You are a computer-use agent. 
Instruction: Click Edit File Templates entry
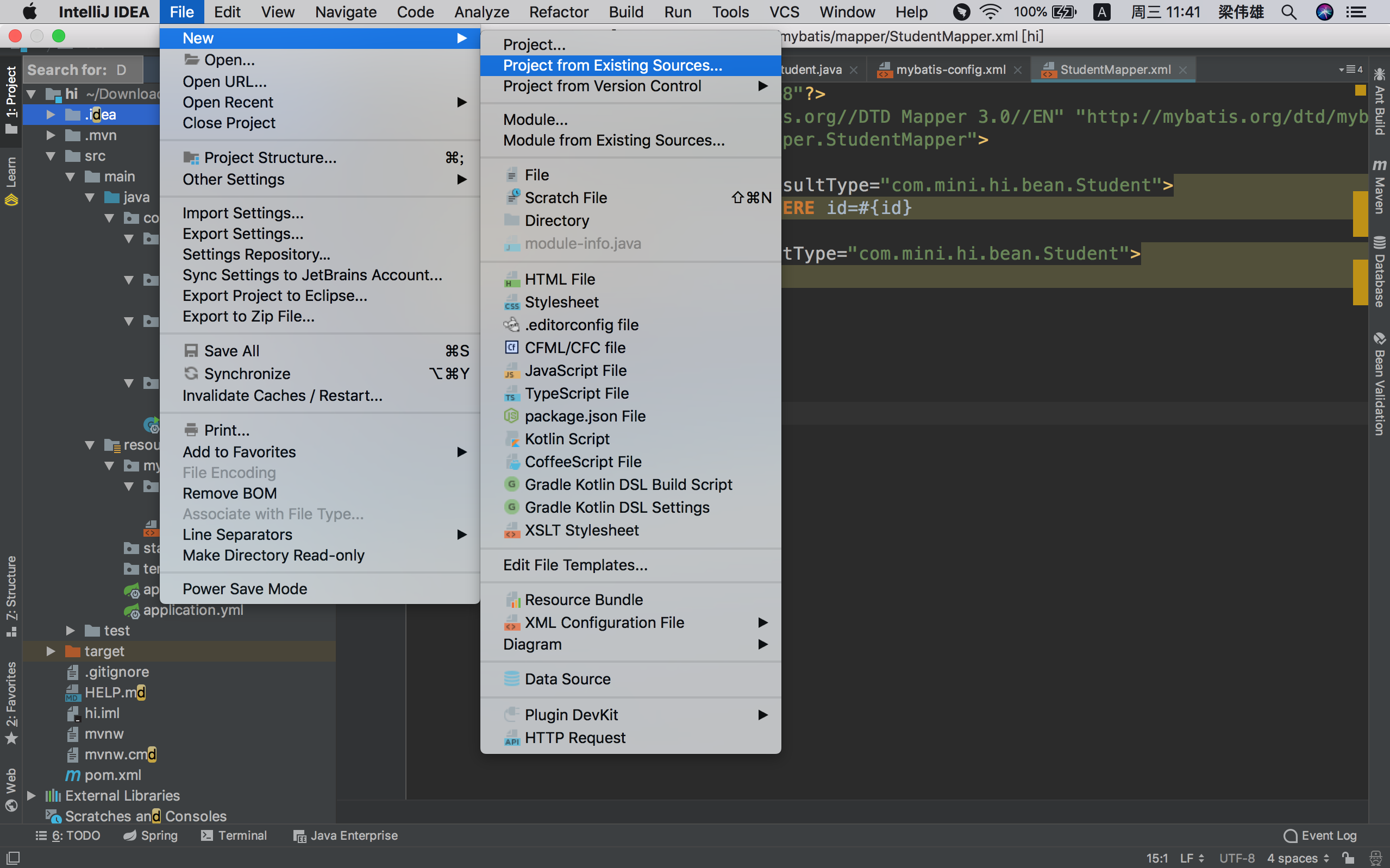pos(575,565)
